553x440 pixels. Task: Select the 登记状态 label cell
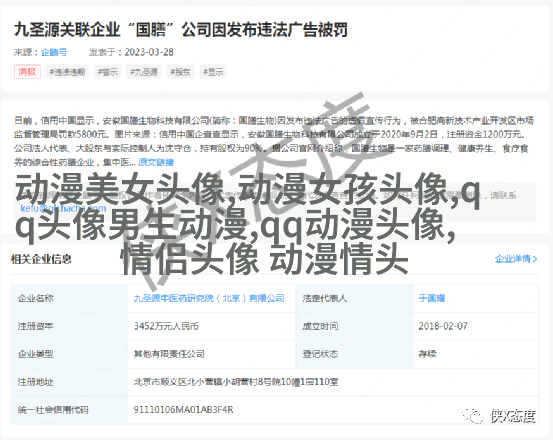pyautogui.click(x=354, y=354)
